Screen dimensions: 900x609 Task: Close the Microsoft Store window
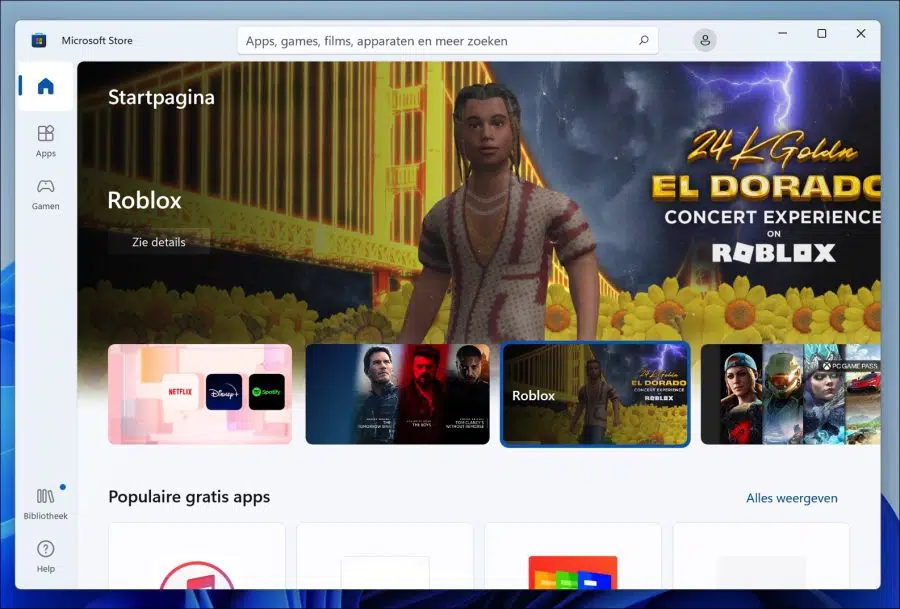pos(860,33)
